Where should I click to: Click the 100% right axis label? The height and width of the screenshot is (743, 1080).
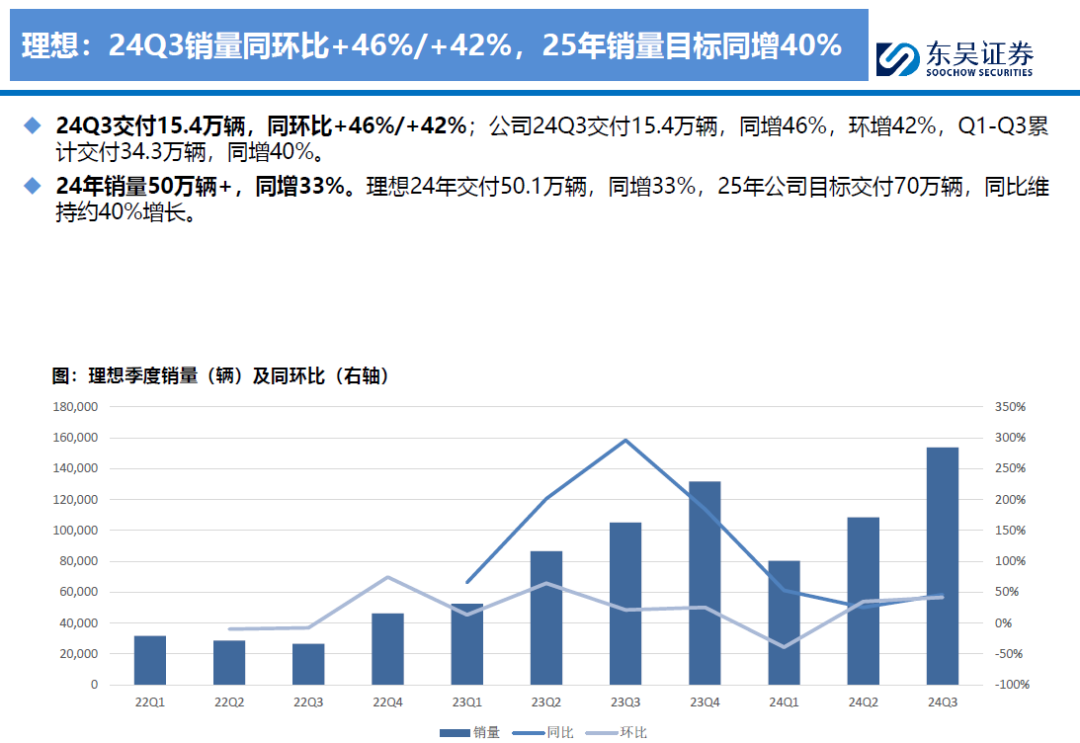pos(1010,561)
